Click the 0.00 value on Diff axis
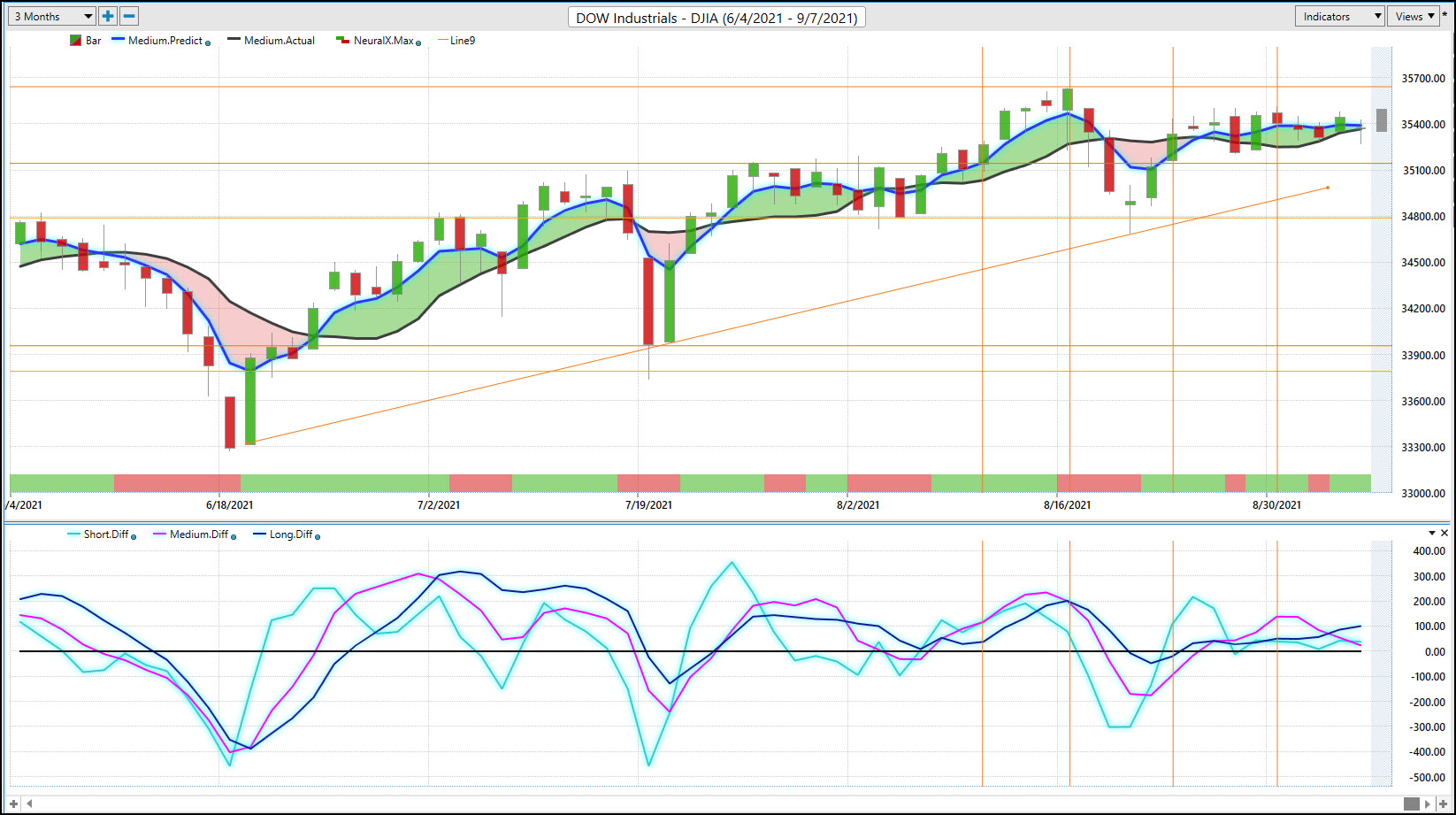Screen dimensions: 1456x815 [1435, 652]
